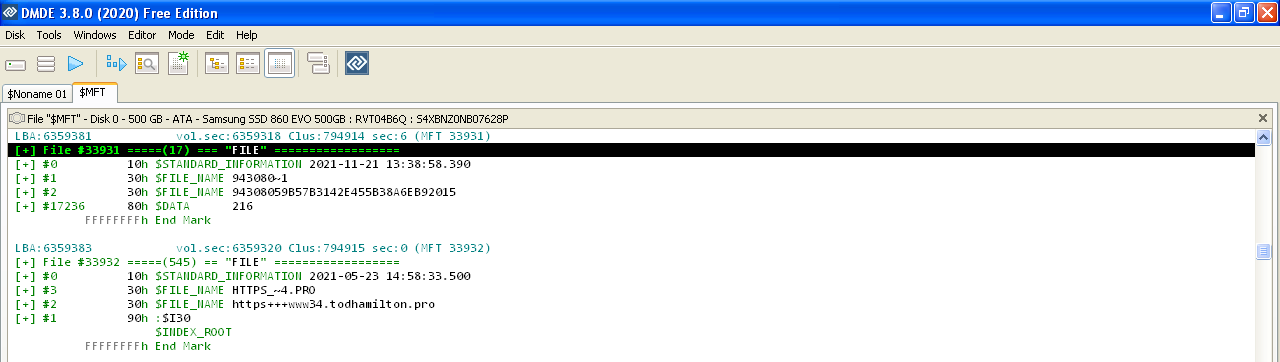Click file name text 943080~1
Image resolution: width=1280 pixels, height=362 pixels.
260,178
